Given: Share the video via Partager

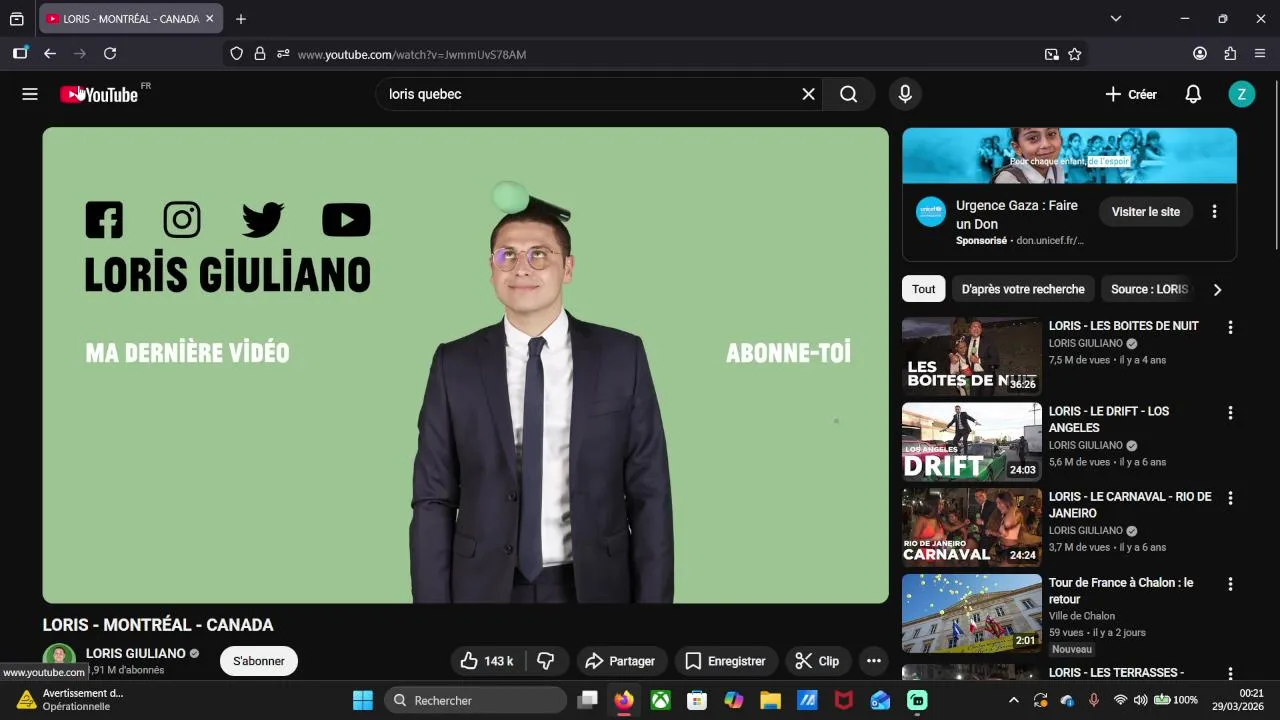Looking at the screenshot, I should tap(621, 661).
